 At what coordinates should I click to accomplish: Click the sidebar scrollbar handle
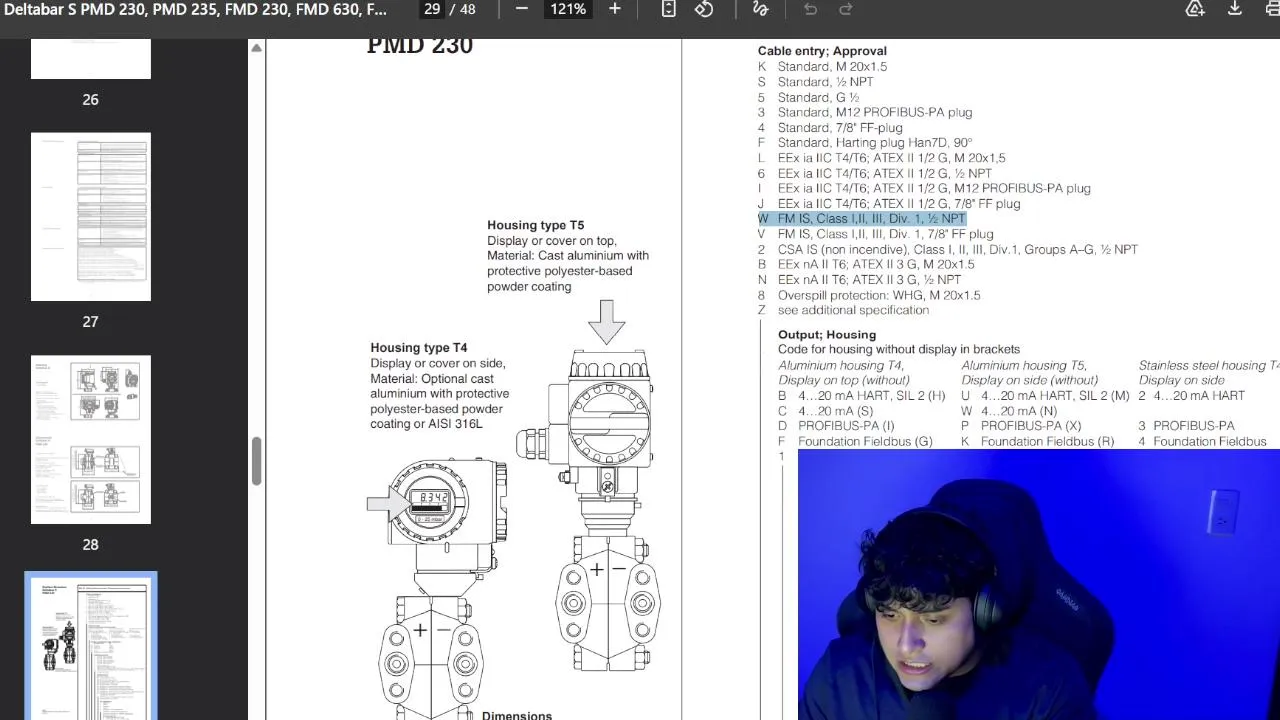(256, 461)
